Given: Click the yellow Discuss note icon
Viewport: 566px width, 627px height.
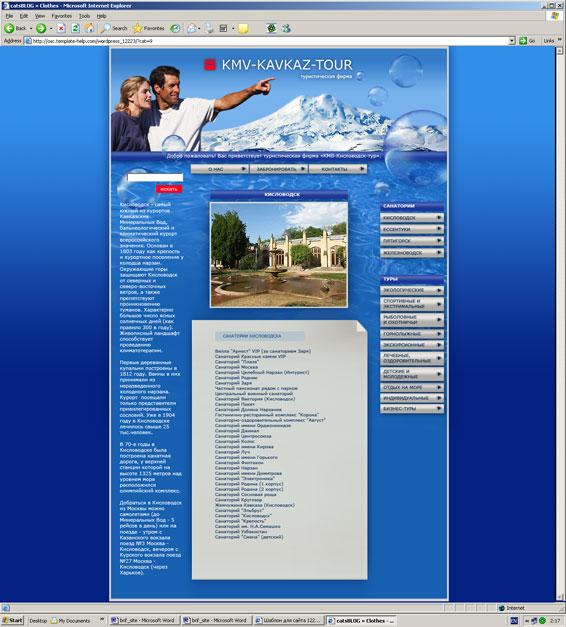Looking at the screenshot, I should click(x=243, y=28).
